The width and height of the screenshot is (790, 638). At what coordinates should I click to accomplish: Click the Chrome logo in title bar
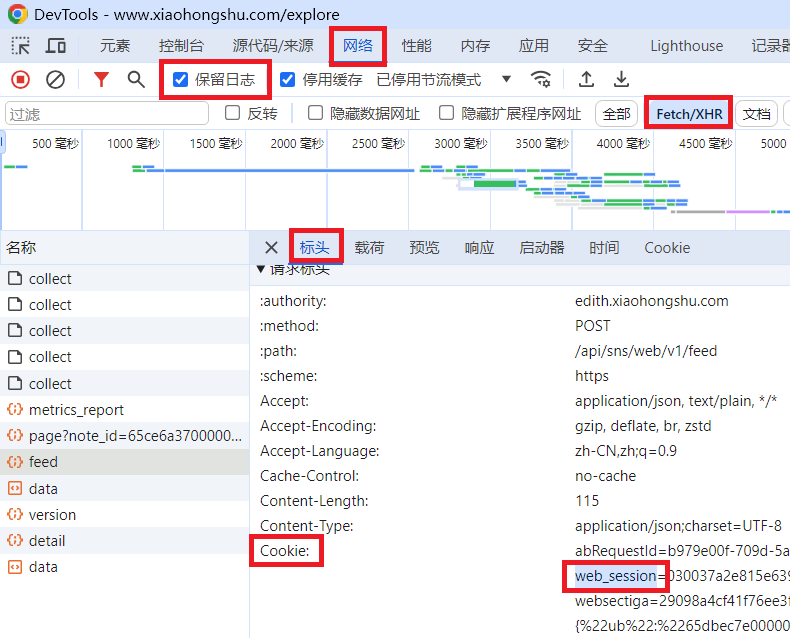coord(17,14)
